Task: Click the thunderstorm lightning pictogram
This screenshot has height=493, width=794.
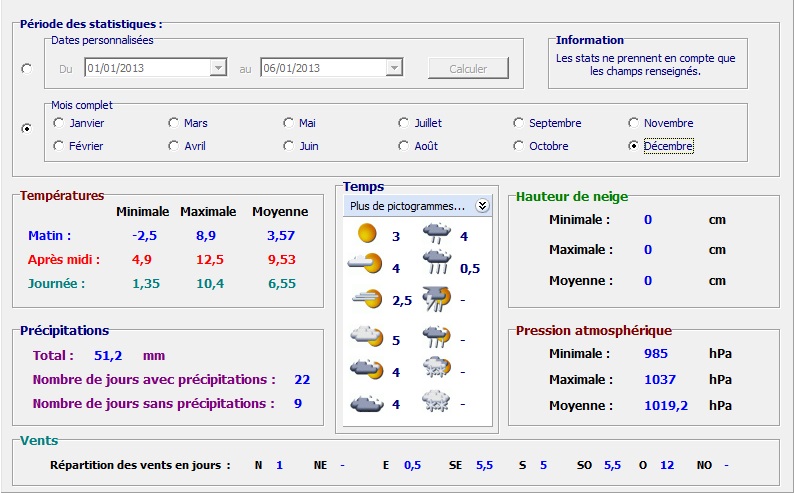Action: tap(436, 299)
